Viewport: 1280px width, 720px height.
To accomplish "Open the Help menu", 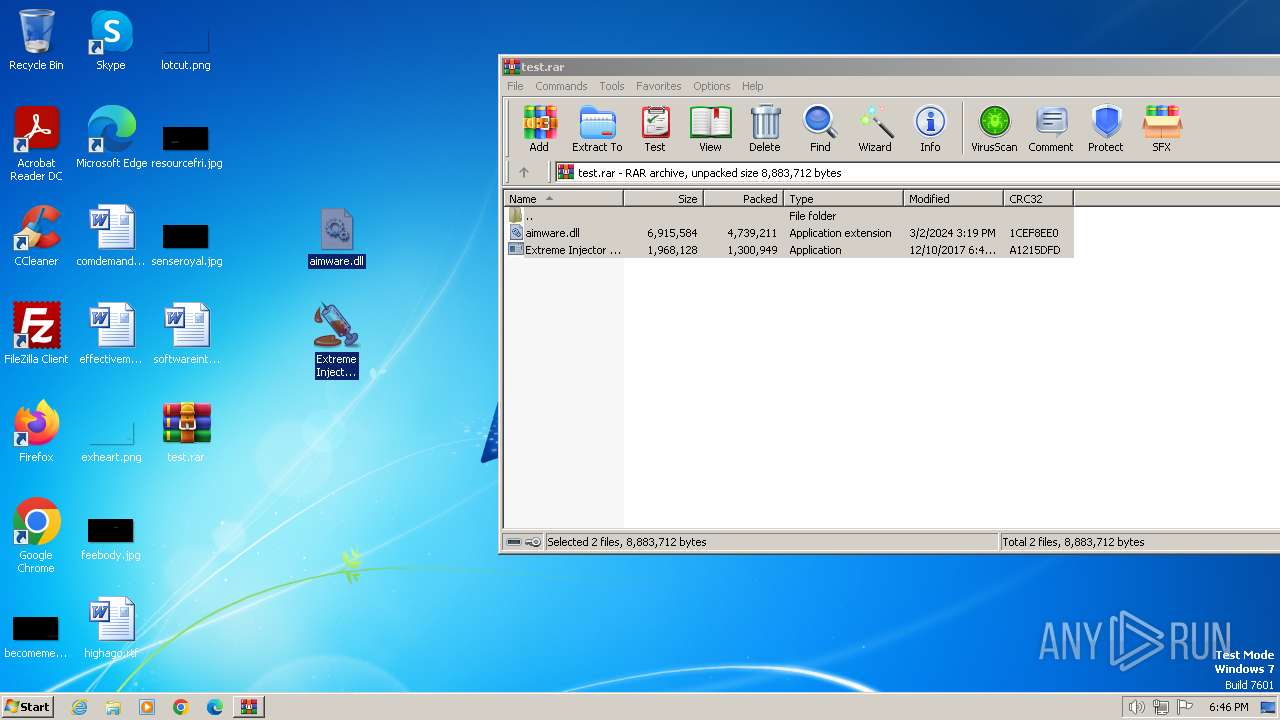I will pyautogui.click(x=753, y=86).
